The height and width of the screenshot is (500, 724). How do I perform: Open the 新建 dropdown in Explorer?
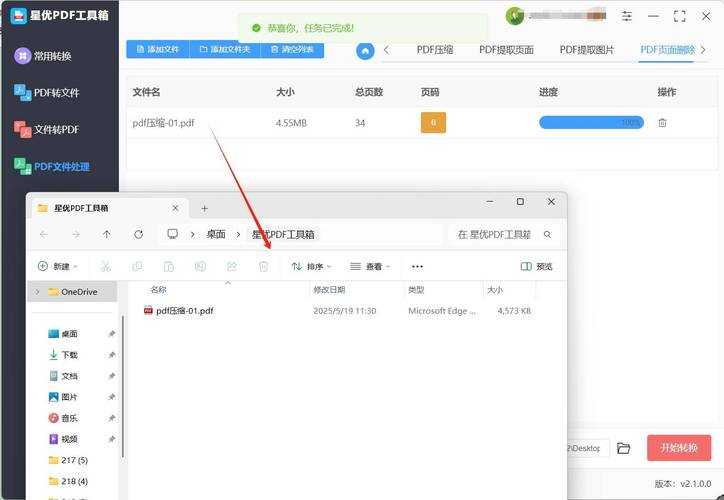(58, 267)
